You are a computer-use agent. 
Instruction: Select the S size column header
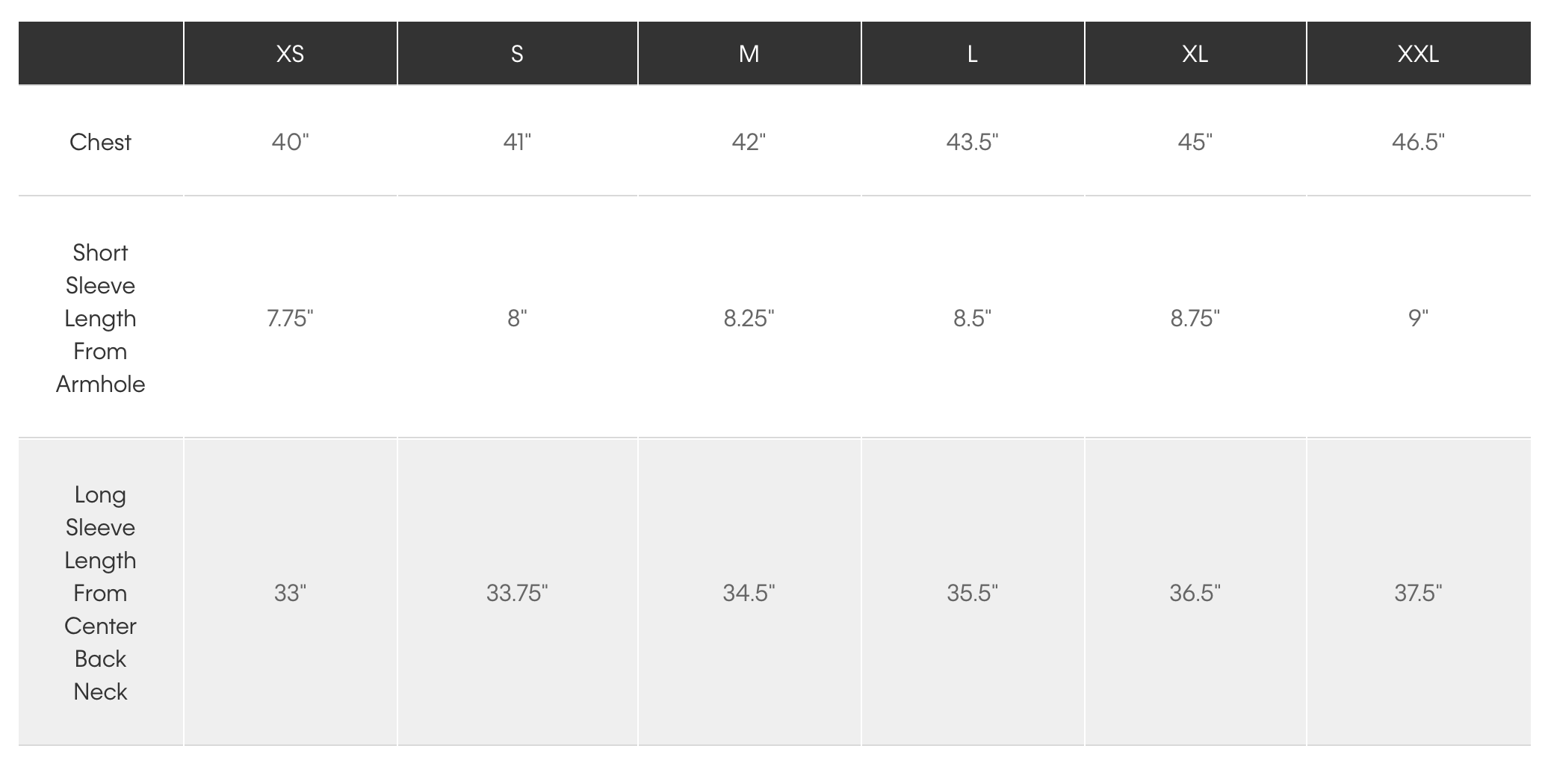517,54
